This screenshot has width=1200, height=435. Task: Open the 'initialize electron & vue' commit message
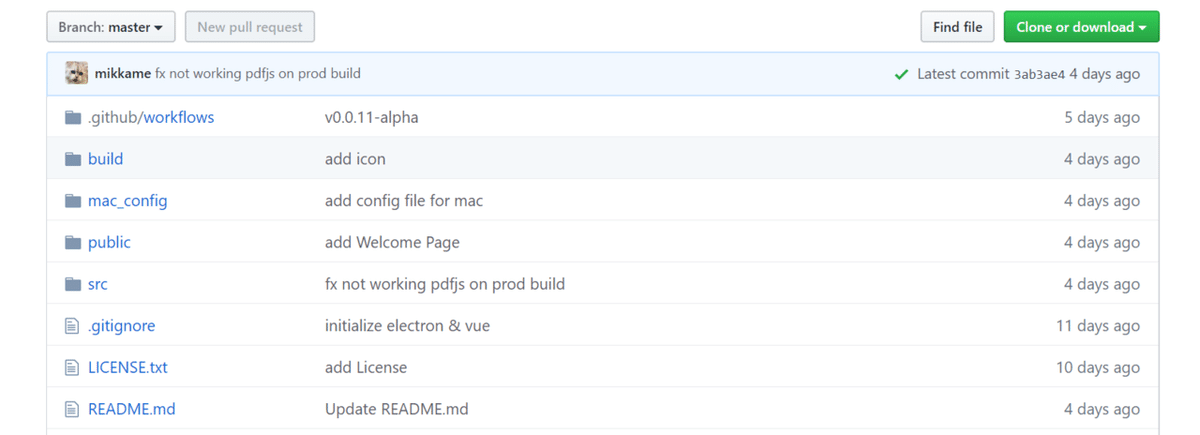coord(407,326)
